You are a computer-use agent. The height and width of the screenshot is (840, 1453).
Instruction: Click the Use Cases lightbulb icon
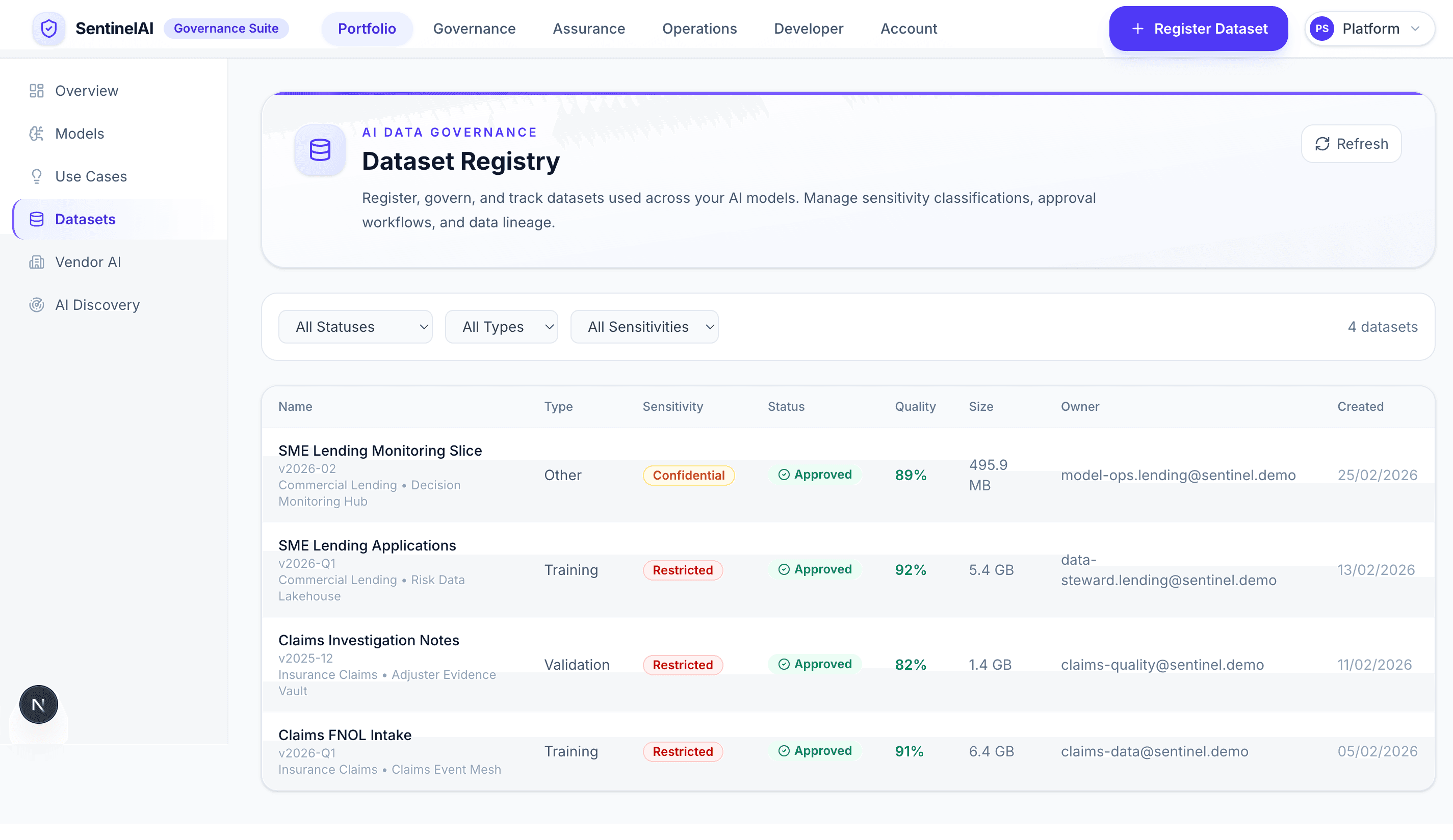pos(36,176)
